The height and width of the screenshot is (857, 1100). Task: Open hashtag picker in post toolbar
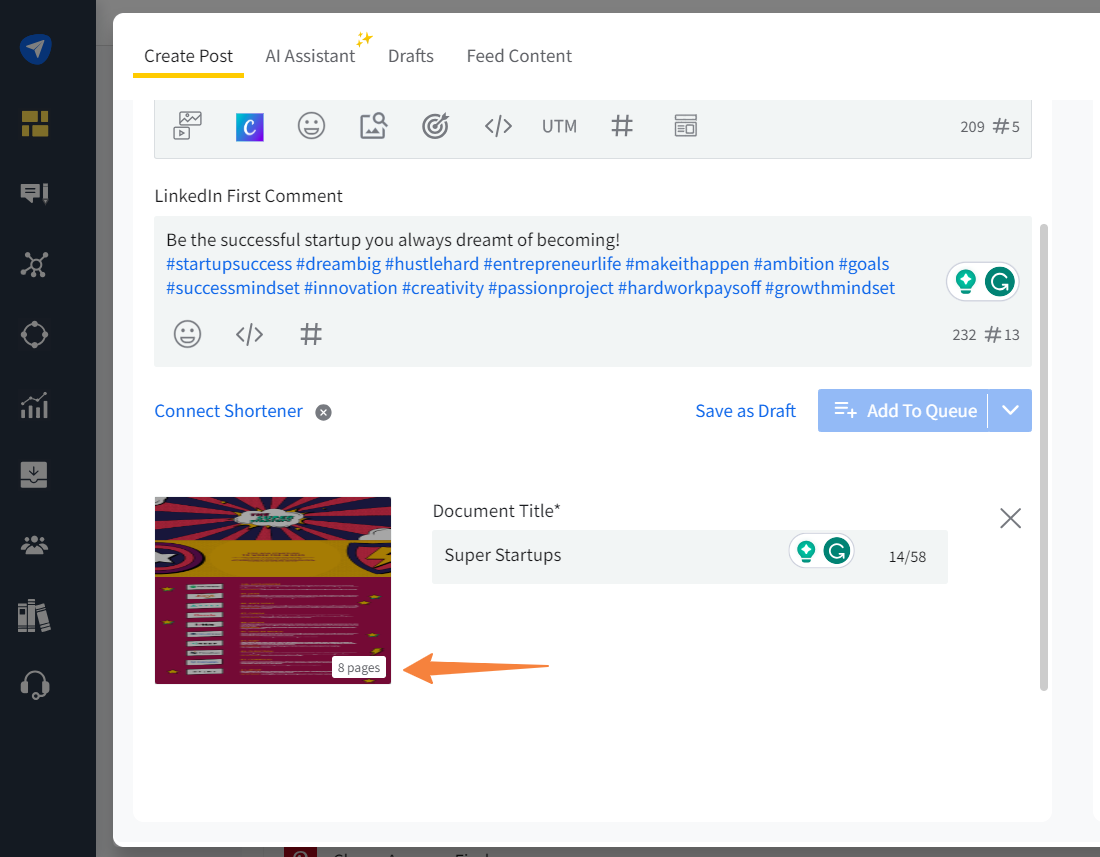pos(622,126)
